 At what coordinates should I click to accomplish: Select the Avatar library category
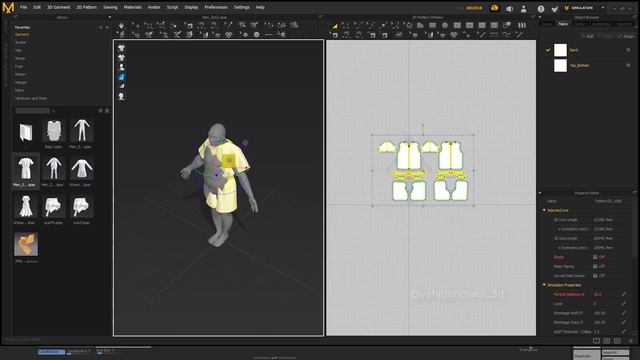click(x=20, y=42)
